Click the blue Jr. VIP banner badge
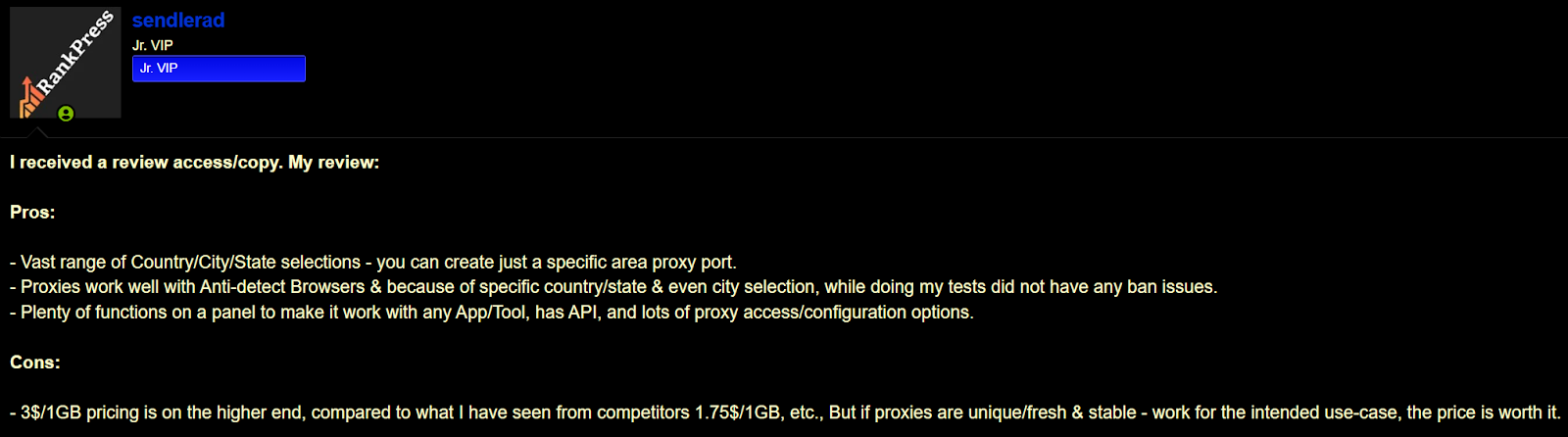1568x437 pixels. [219, 69]
